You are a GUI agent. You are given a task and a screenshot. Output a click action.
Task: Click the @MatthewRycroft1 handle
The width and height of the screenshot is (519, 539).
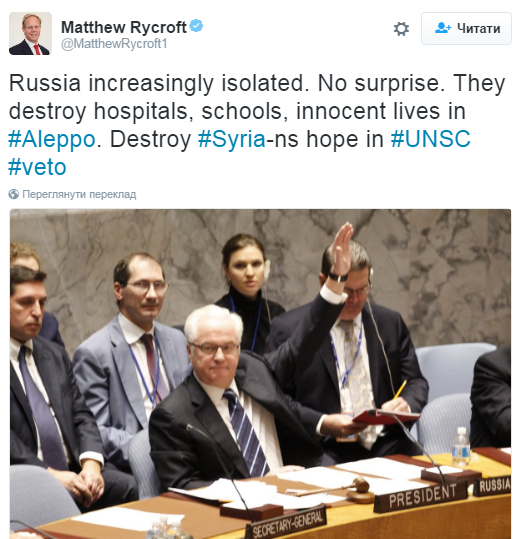point(114,44)
